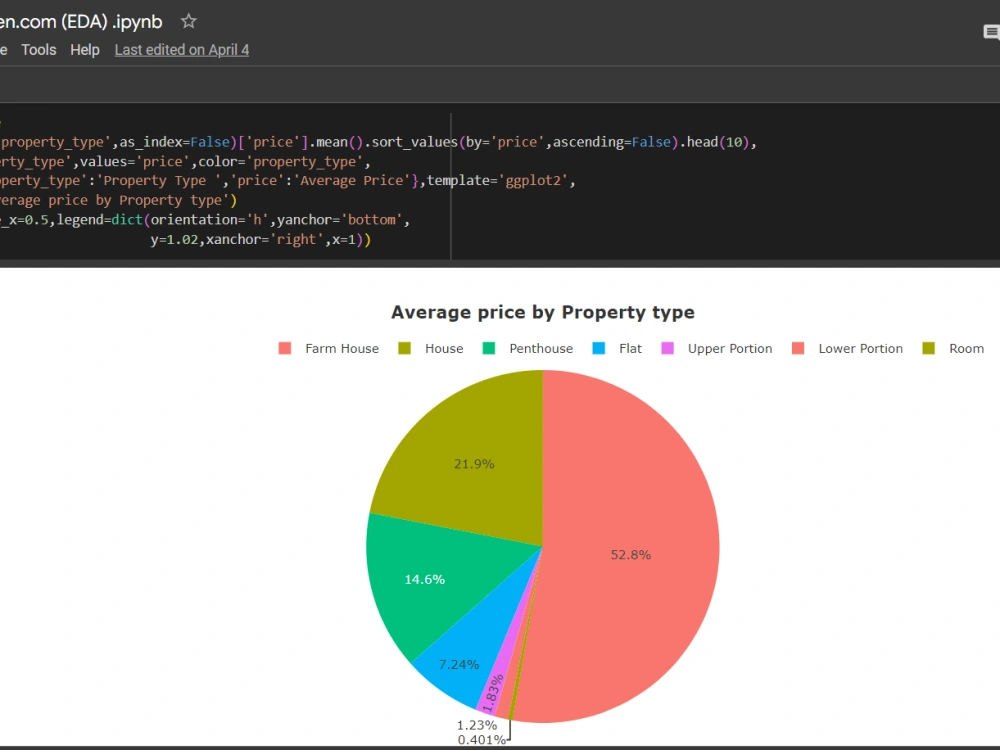Open revision history via 'Last edited on April 4'
The height and width of the screenshot is (750, 1000).
181,49
